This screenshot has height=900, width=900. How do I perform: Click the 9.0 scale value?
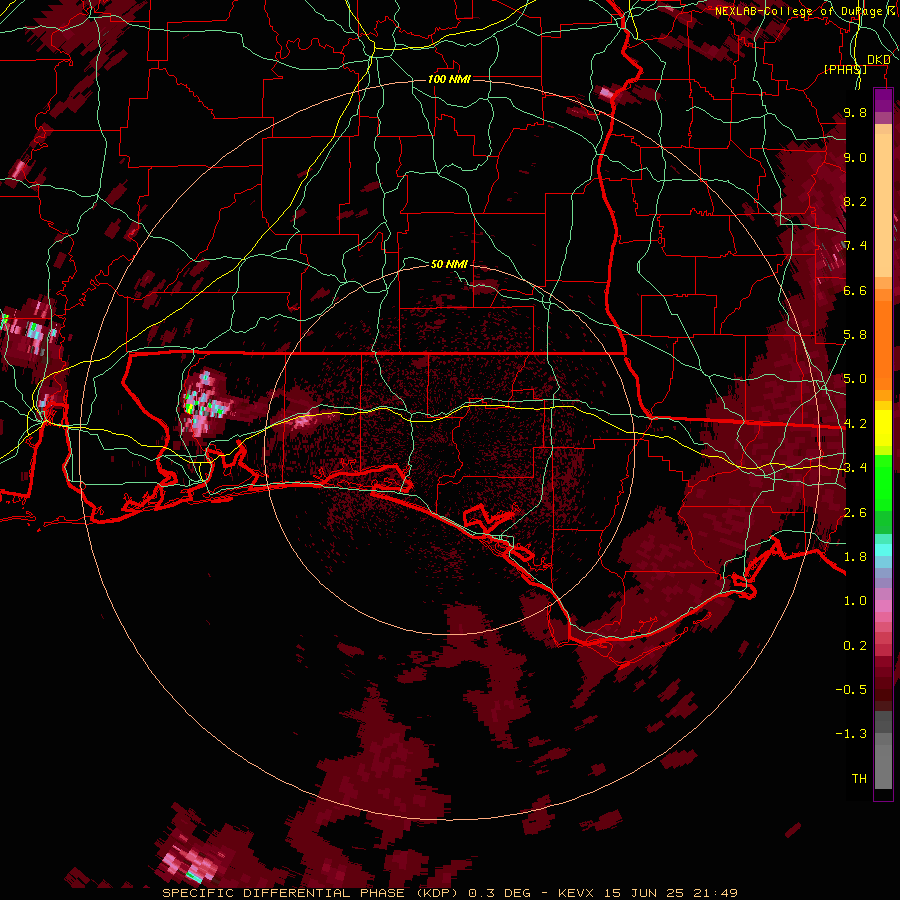click(855, 157)
